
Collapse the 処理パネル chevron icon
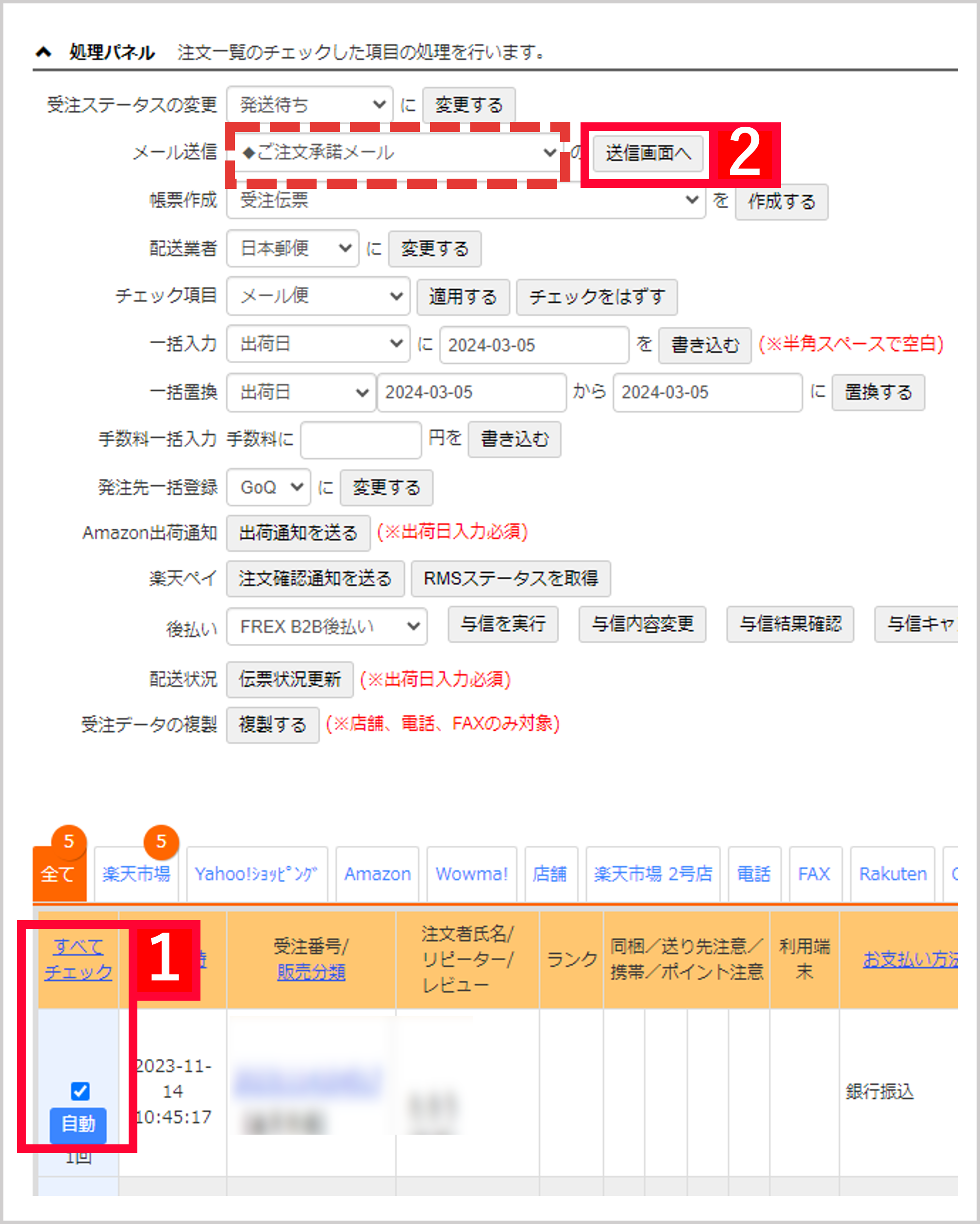tap(44, 52)
